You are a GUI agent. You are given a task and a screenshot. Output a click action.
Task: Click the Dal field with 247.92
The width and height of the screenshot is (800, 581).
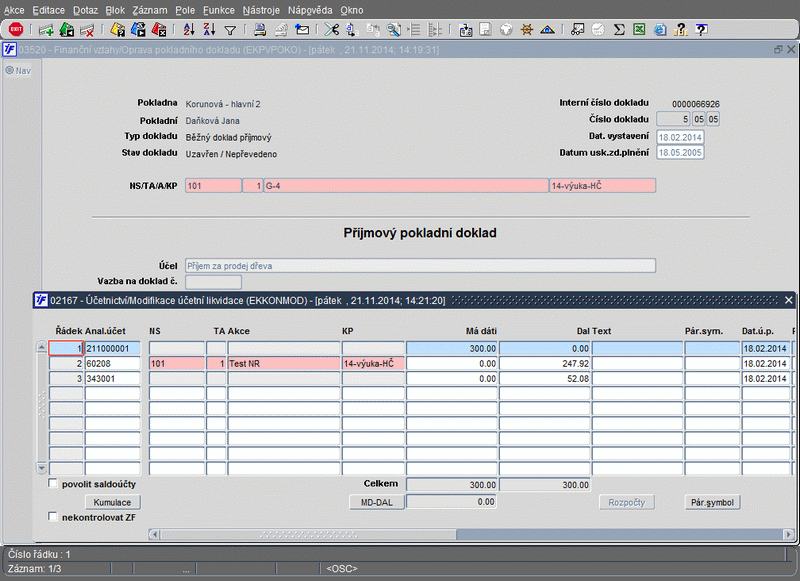point(545,364)
